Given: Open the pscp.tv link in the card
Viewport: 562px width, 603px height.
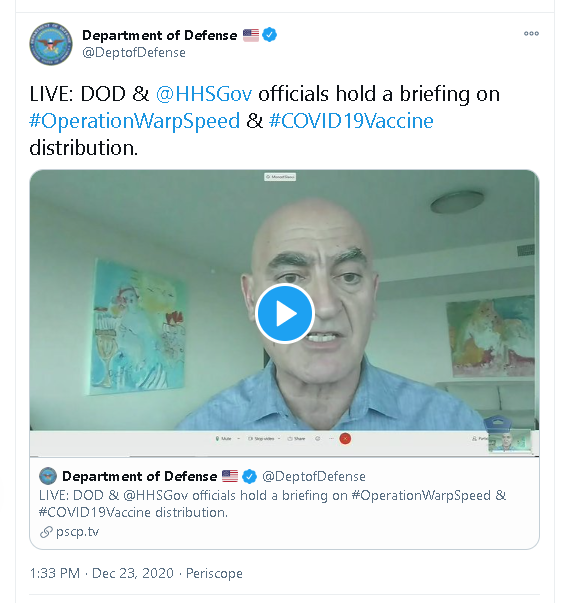Looking at the screenshot, I should pos(77,531).
